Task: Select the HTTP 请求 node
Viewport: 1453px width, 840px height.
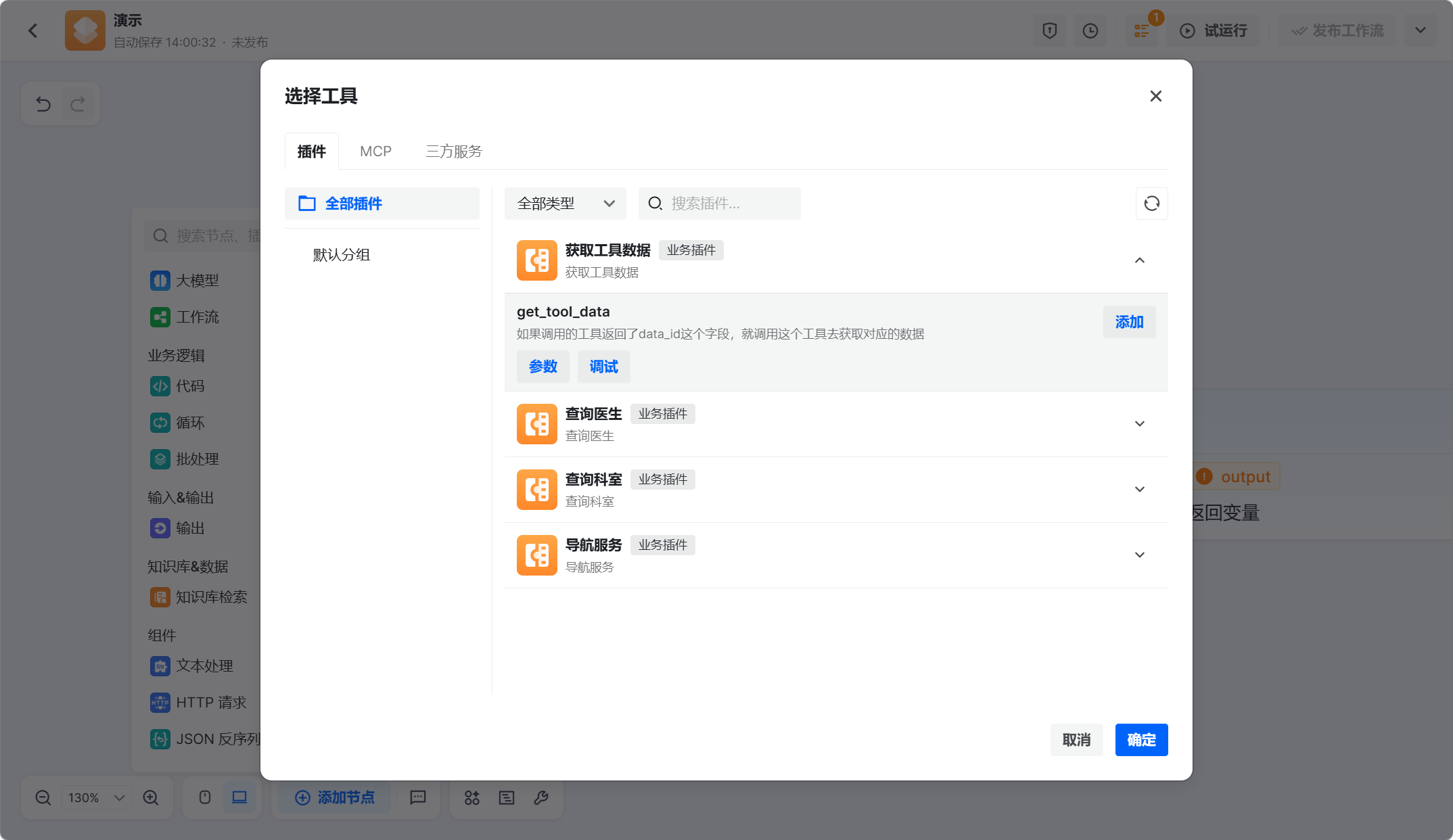Action: tap(198, 703)
